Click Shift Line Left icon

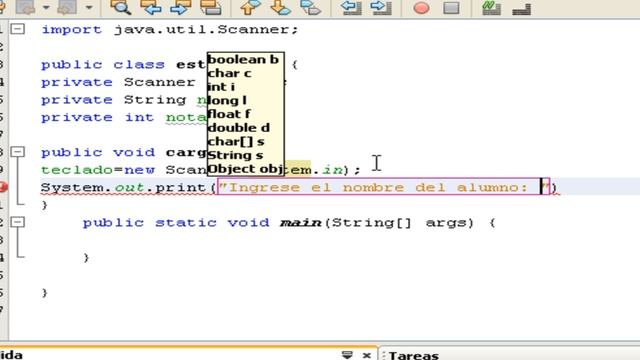(351, 7)
